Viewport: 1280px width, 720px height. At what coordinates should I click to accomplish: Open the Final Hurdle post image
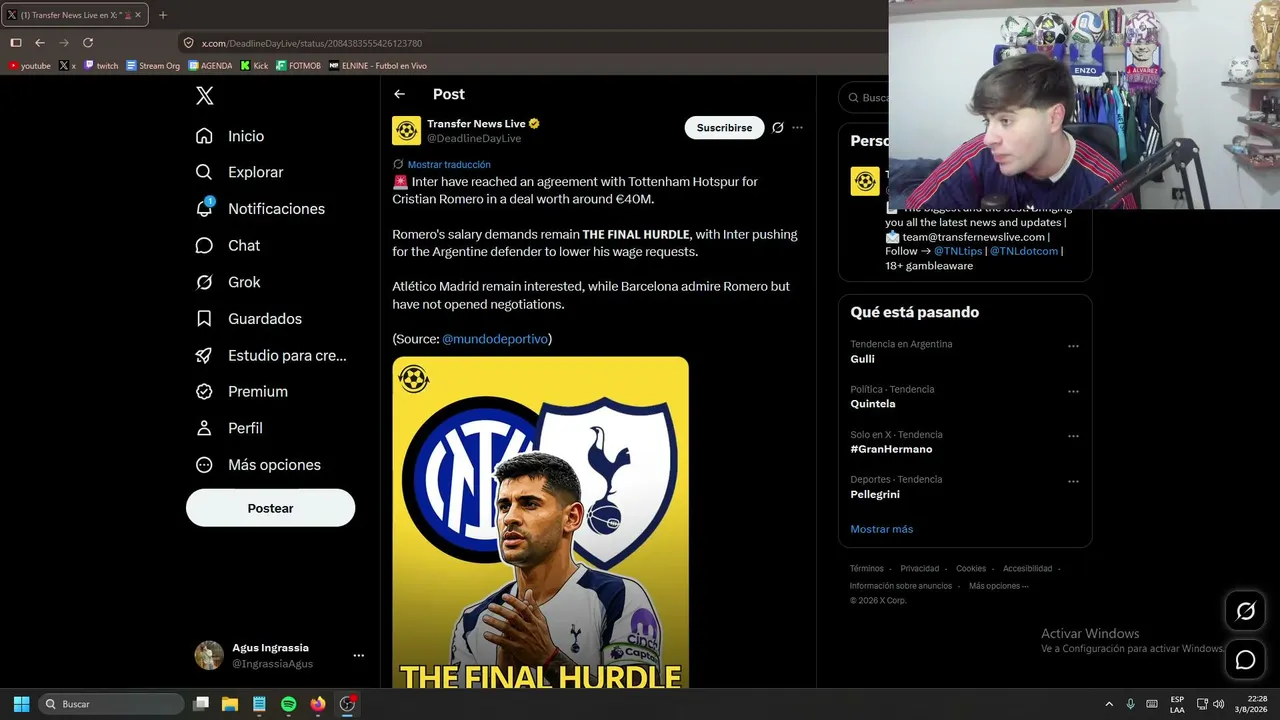(540, 522)
